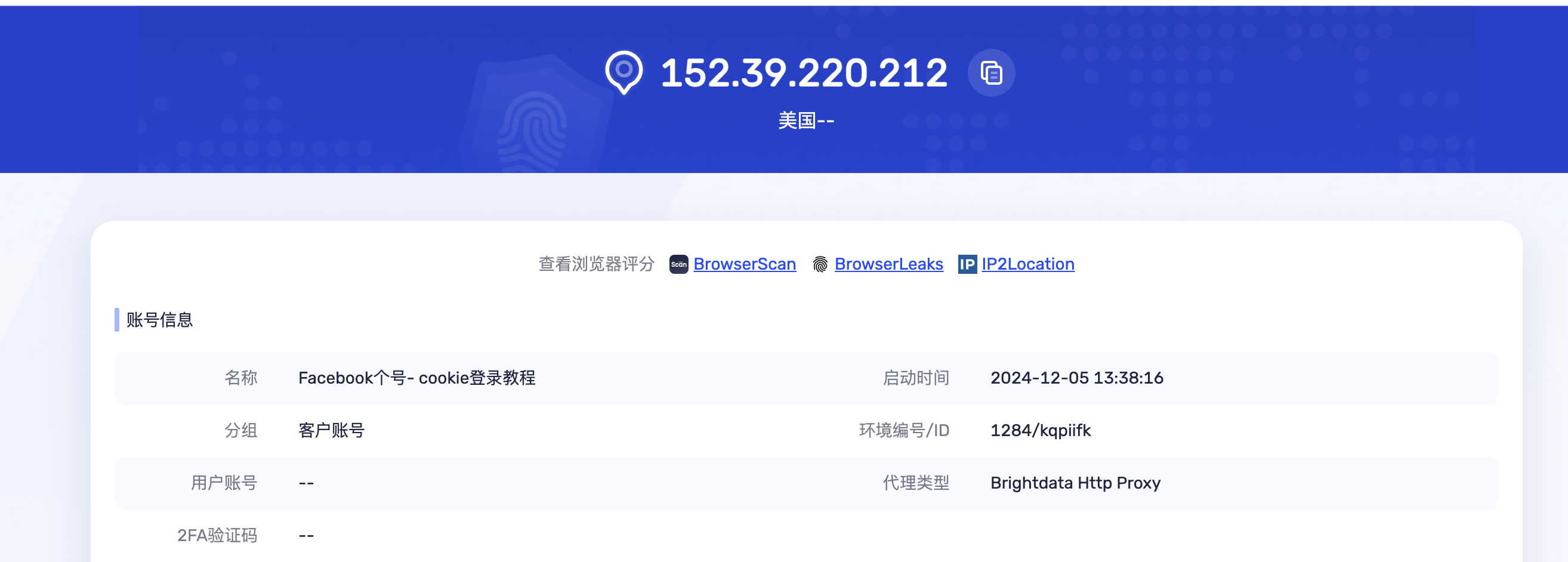This screenshot has height=562, width=1568.
Task: Click the 美国-- location text
Action: [806, 121]
